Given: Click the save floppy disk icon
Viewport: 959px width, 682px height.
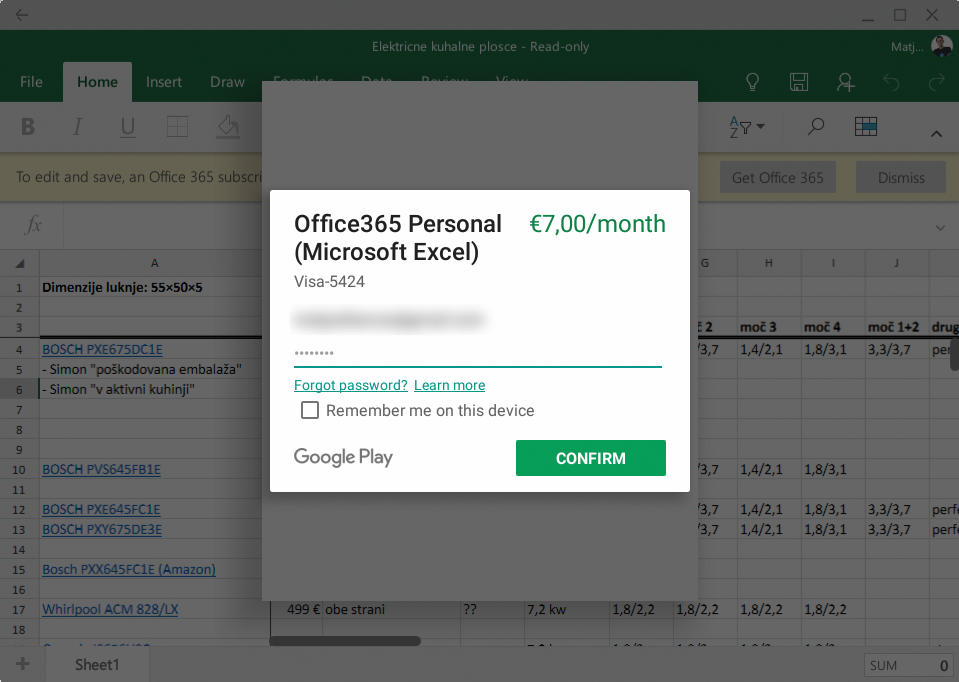Looking at the screenshot, I should tap(799, 82).
